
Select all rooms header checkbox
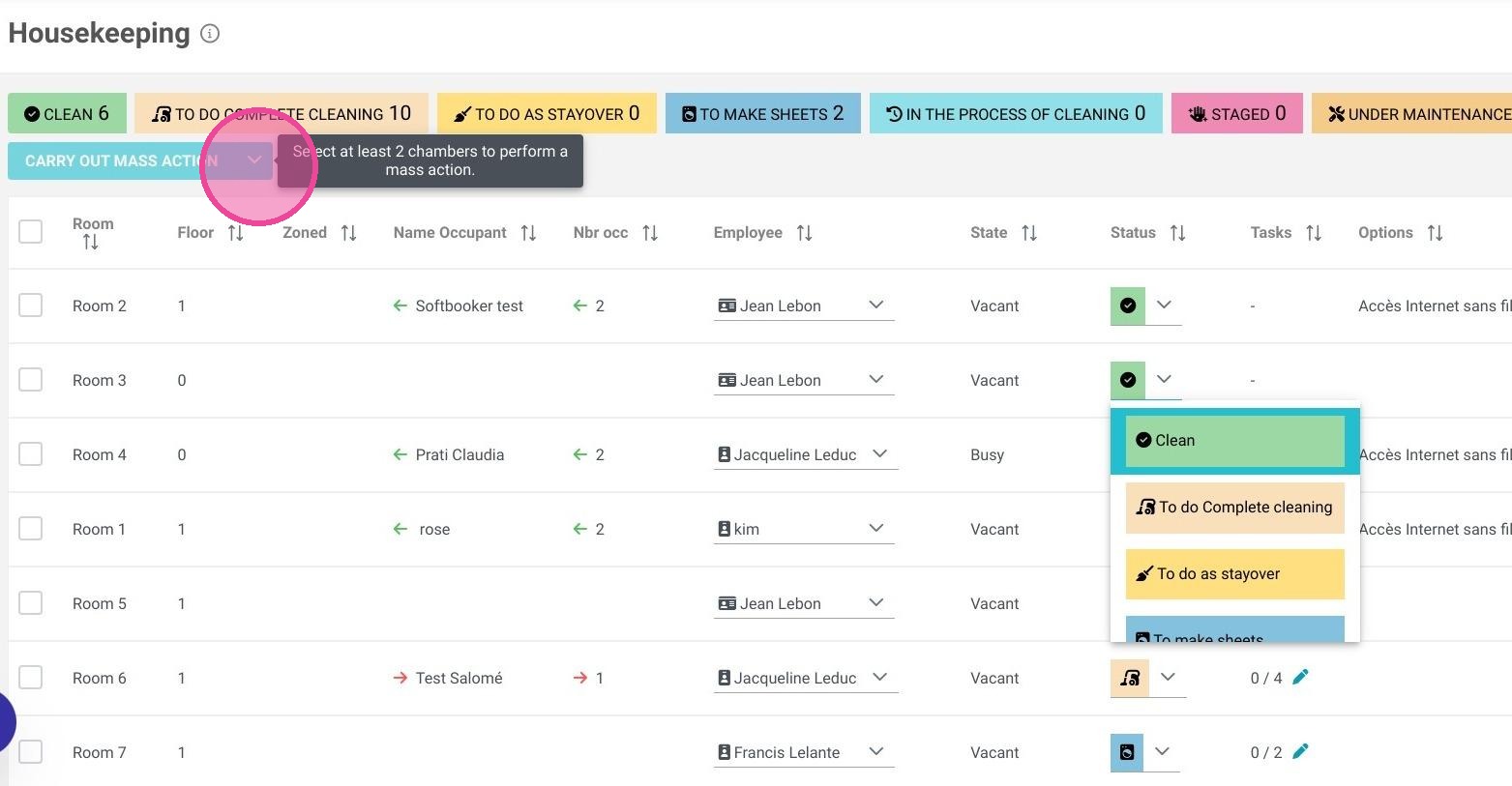tap(31, 231)
